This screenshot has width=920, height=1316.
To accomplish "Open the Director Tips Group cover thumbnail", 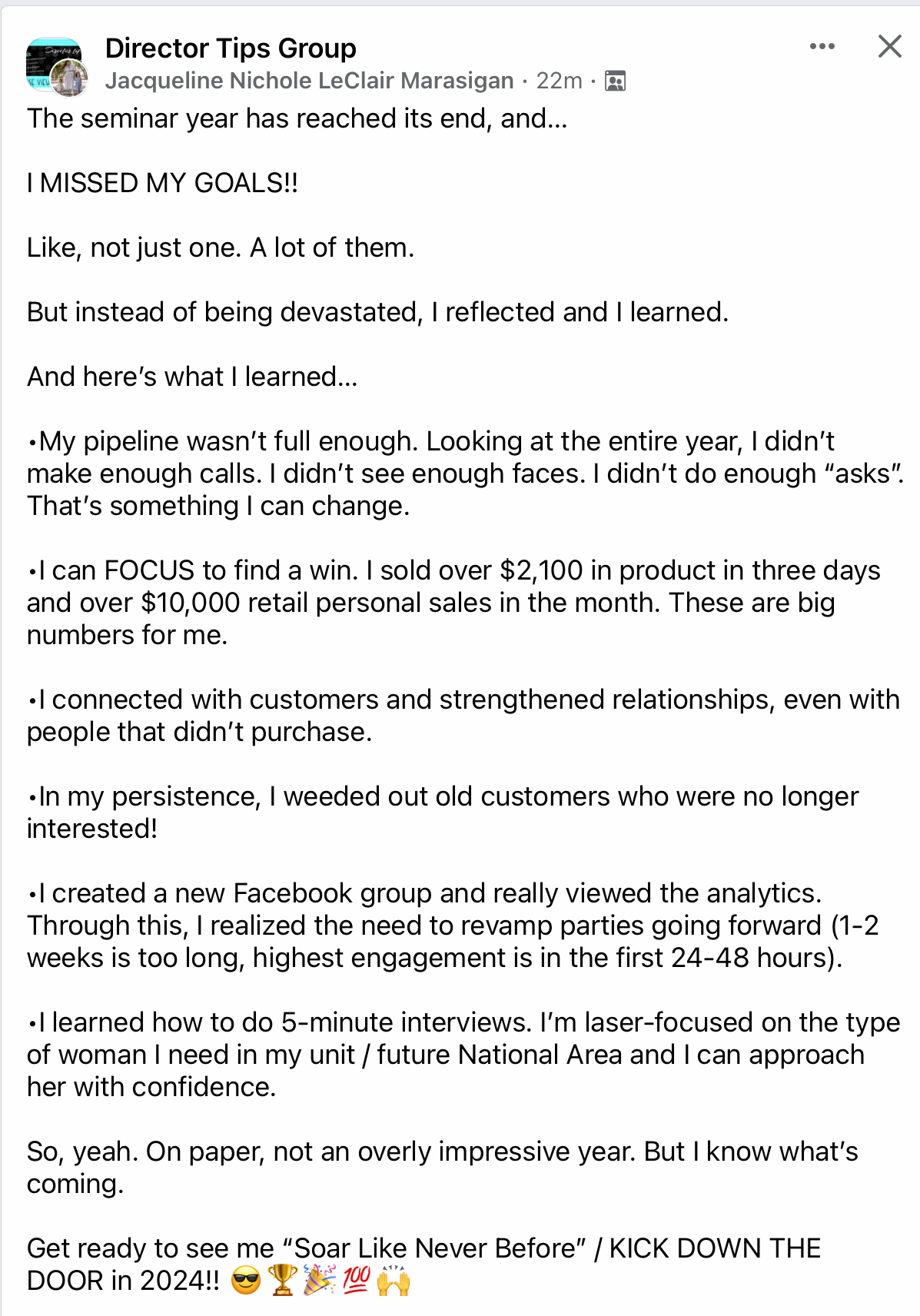I will [52, 61].
